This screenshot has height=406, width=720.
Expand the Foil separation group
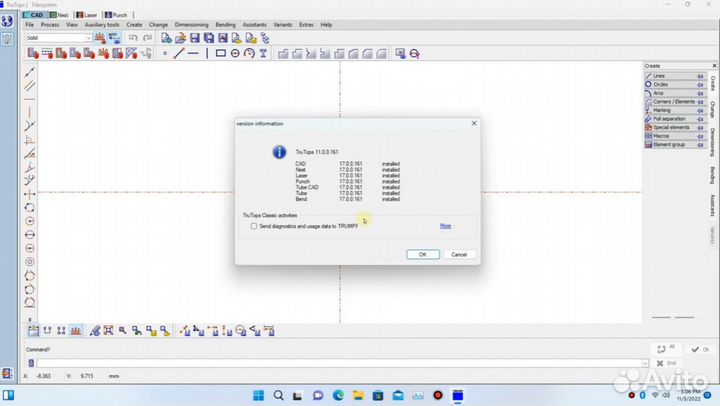pyautogui.click(x=675, y=119)
